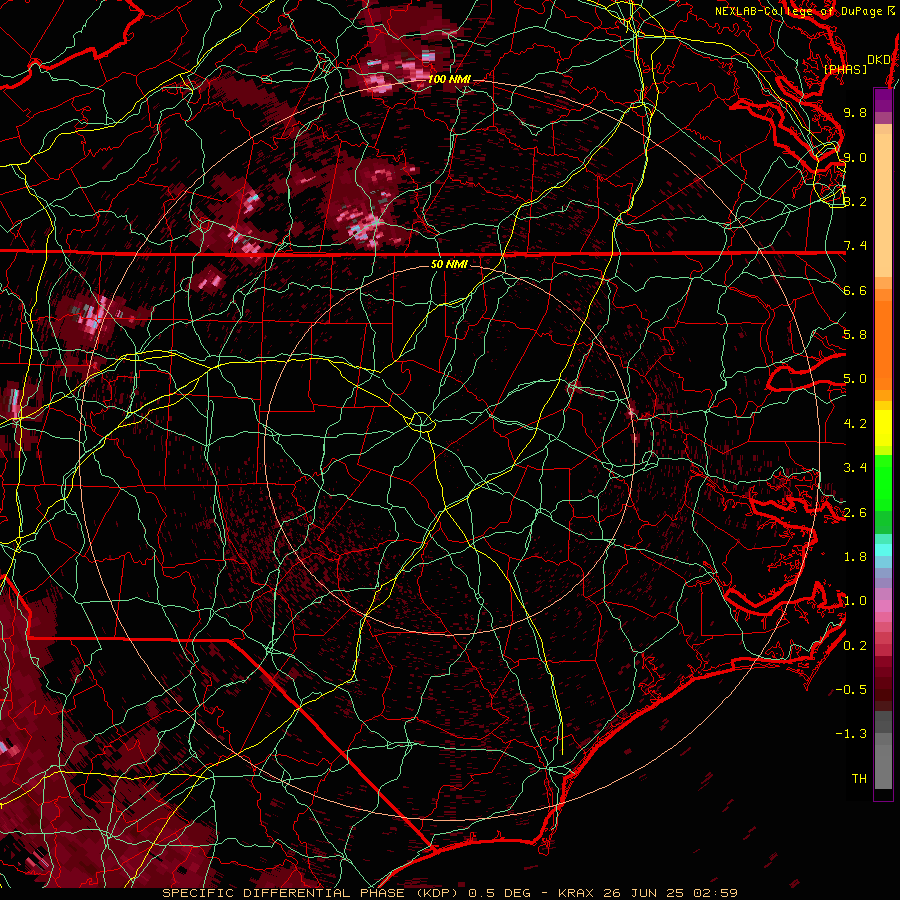Select the 2.6 value on the color scale
The width and height of the screenshot is (900, 900).
(x=855, y=512)
